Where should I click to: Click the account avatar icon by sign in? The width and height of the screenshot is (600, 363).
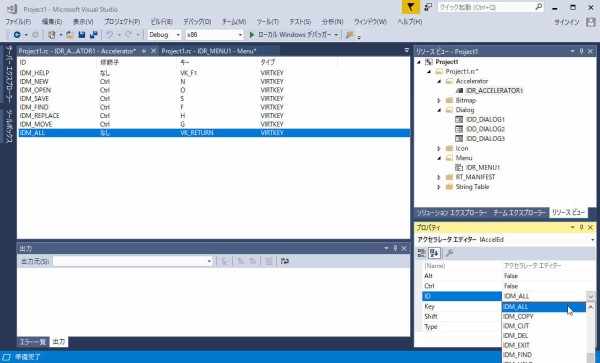pos(590,22)
